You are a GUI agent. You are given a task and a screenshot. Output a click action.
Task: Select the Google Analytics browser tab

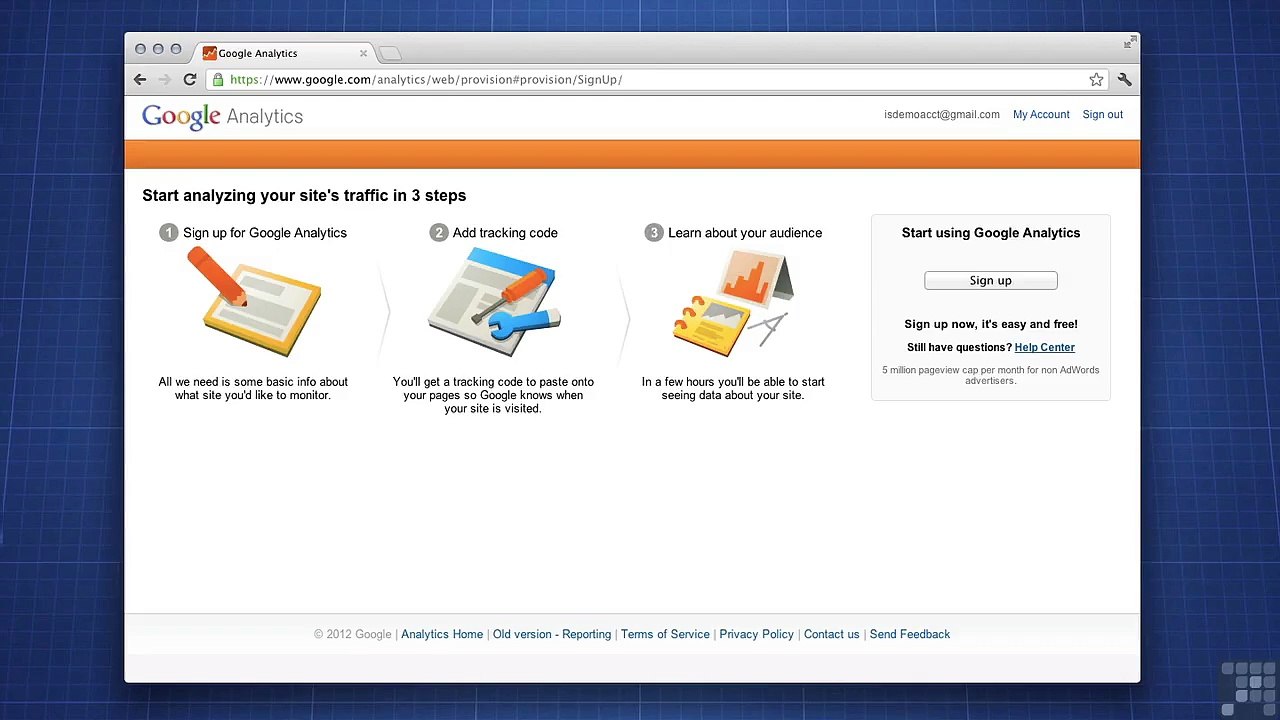point(286,53)
